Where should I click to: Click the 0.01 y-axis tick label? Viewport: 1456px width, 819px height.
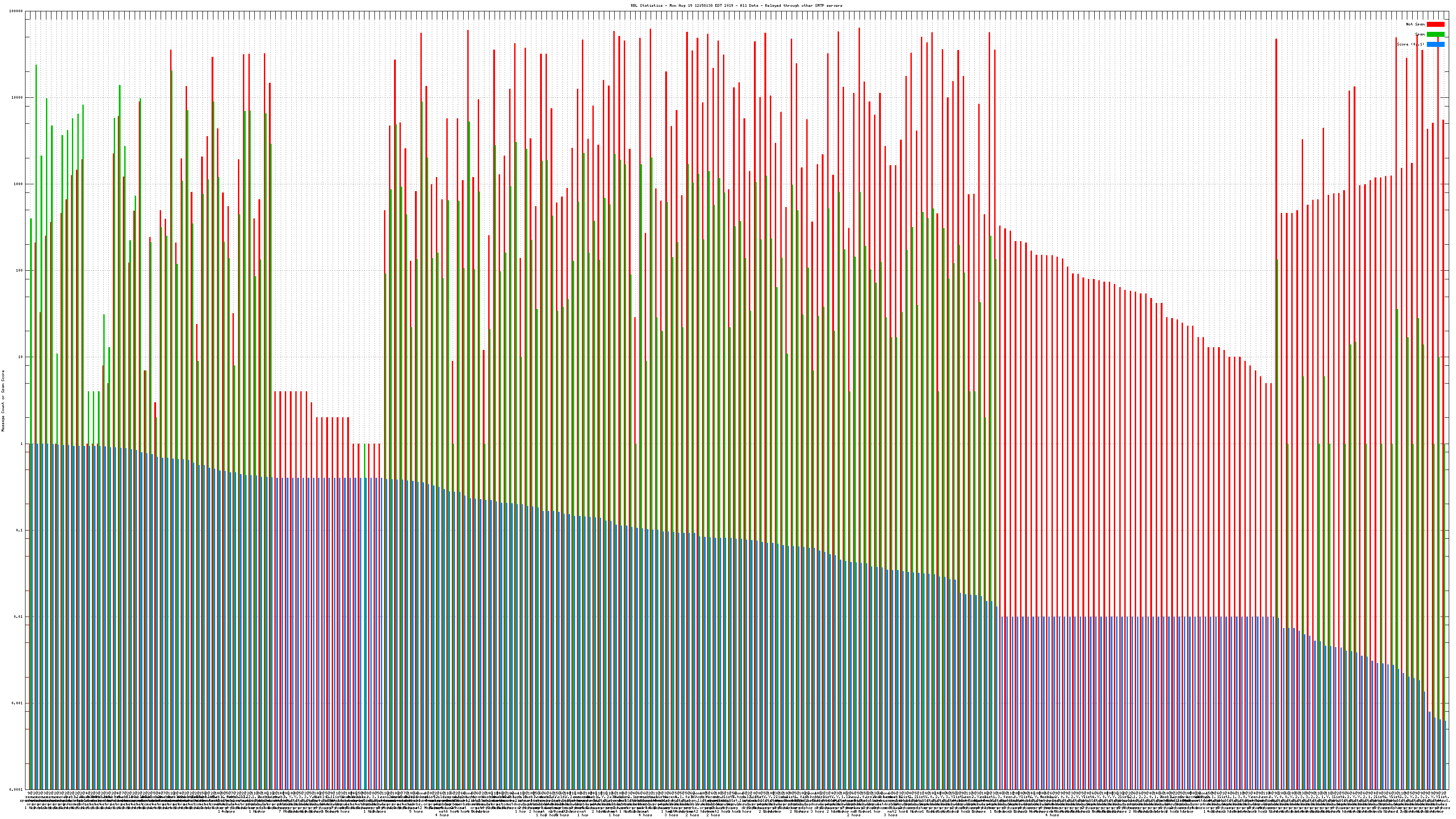tap(19, 617)
